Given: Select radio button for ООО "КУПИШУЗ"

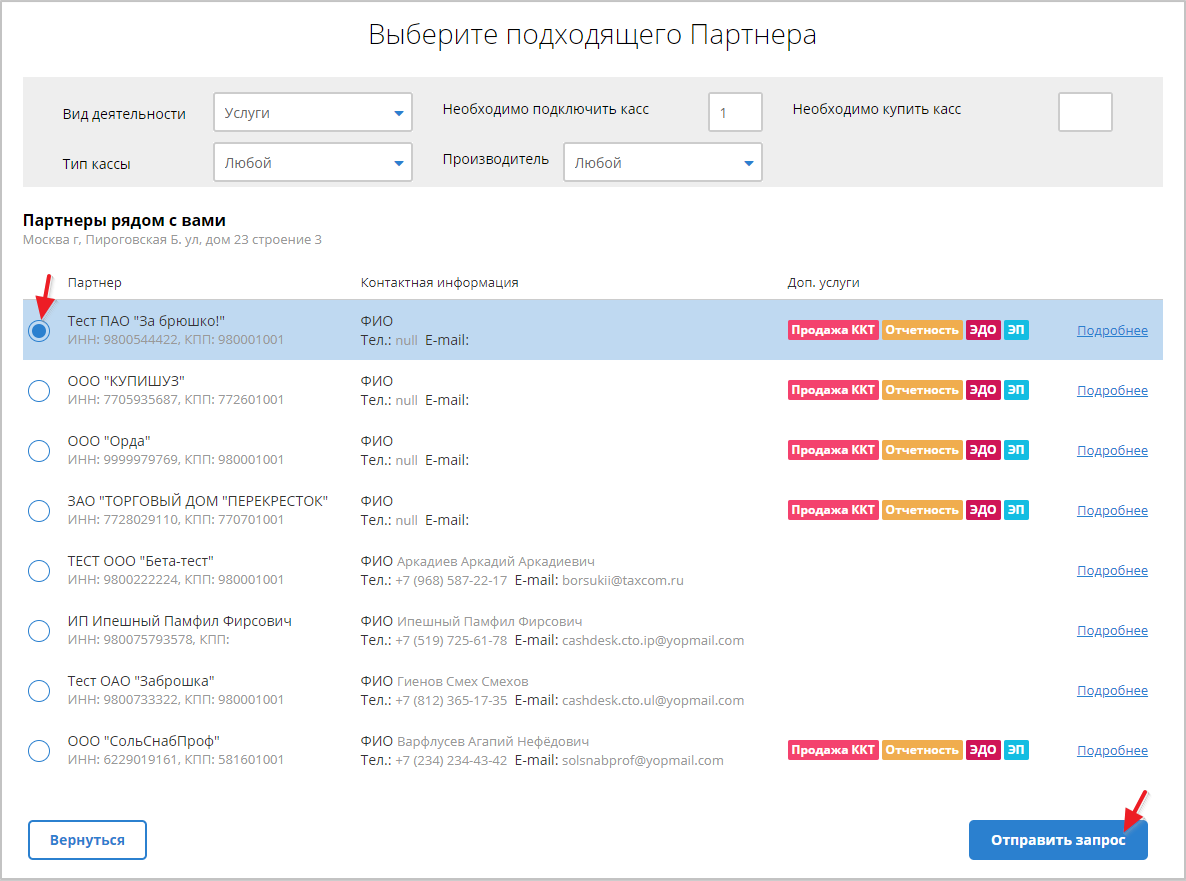Looking at the screenshot, I should point(39,391).
